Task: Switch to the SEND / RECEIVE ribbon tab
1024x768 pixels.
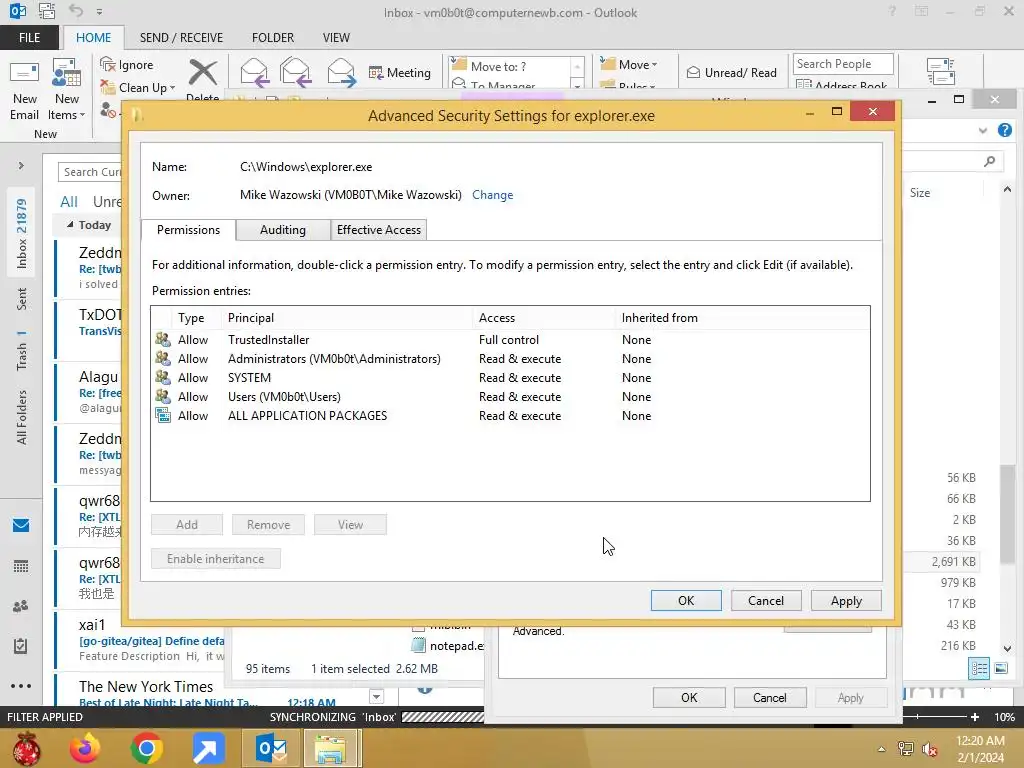Action: (181, 37)
